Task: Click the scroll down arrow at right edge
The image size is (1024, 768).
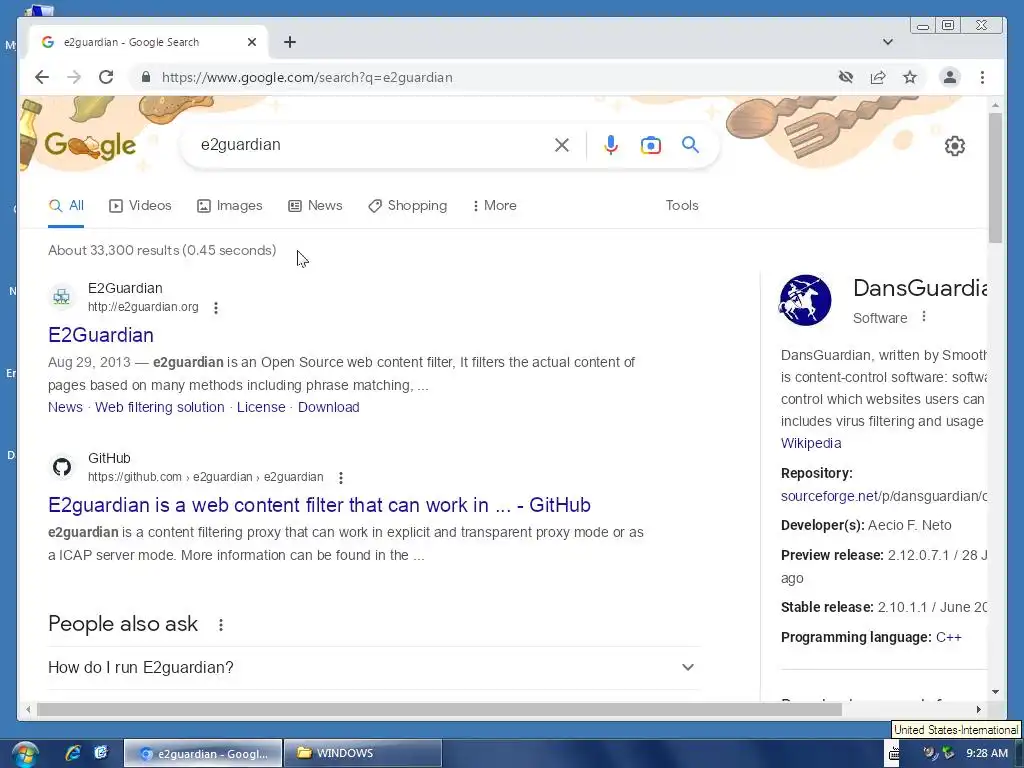Action: pos(995,692)
